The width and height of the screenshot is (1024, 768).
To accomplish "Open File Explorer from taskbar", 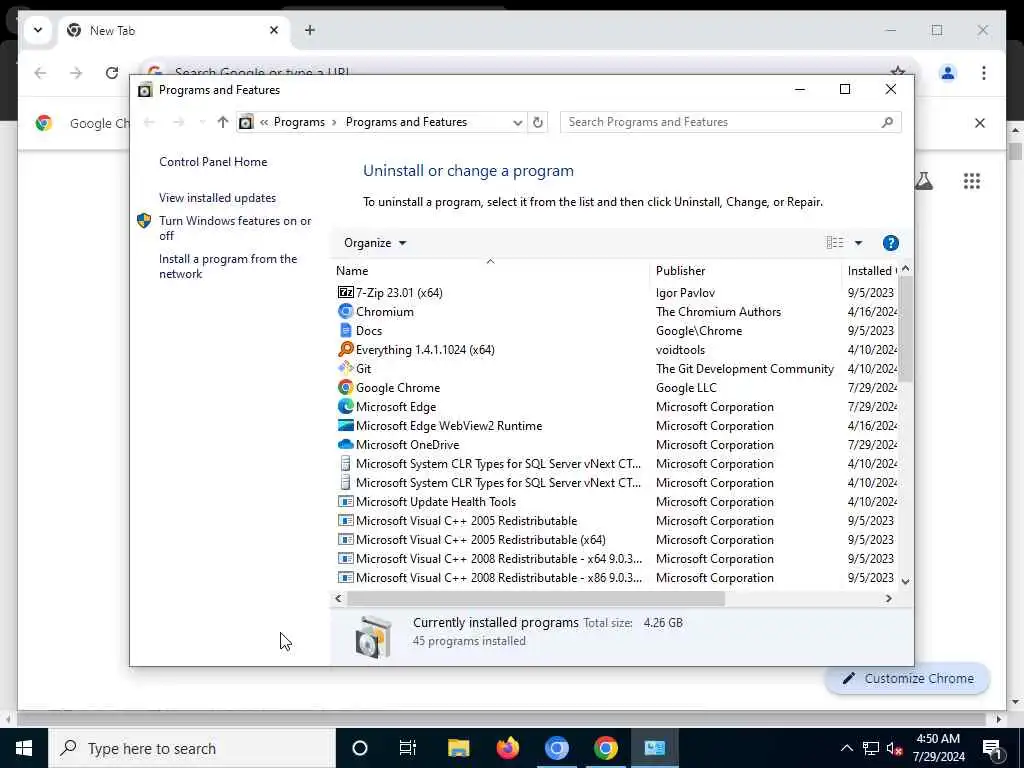I will point(458,748).
